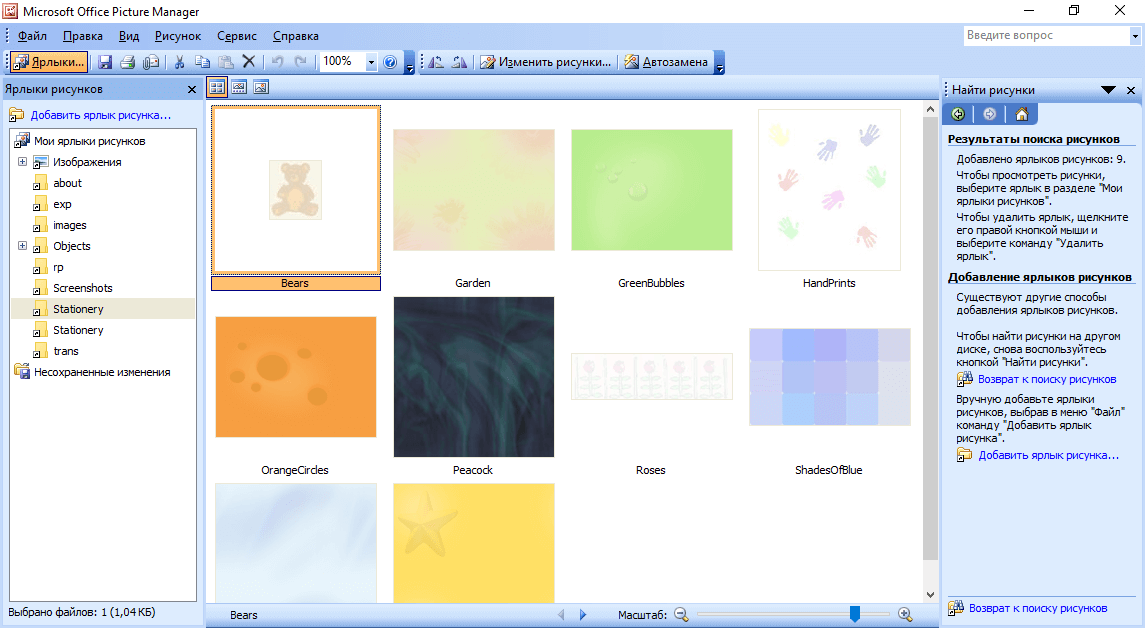Open the Help question mark icon

coord(390,62)
